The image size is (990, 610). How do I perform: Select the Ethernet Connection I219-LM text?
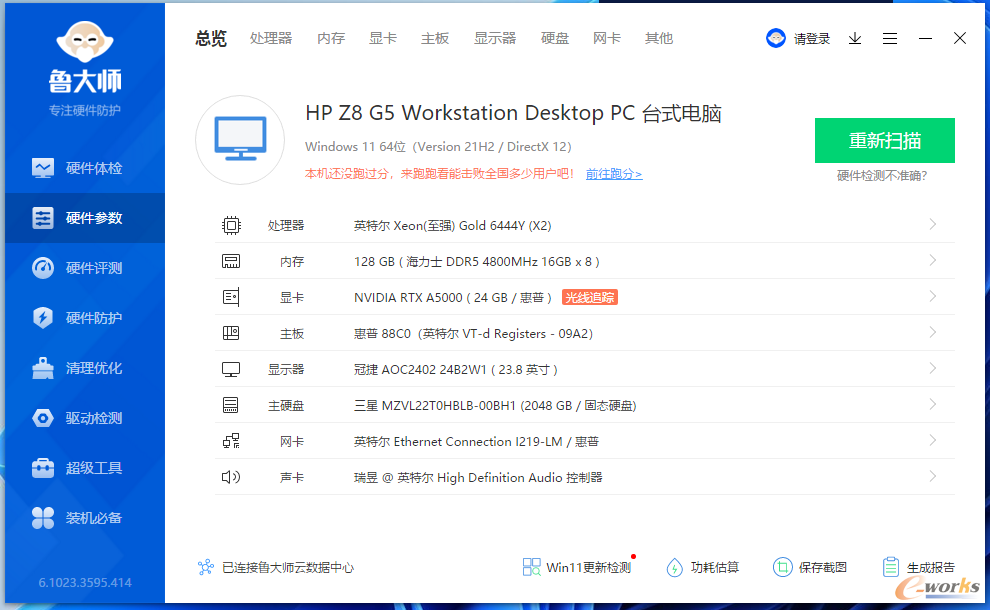(x=476, y=441)
